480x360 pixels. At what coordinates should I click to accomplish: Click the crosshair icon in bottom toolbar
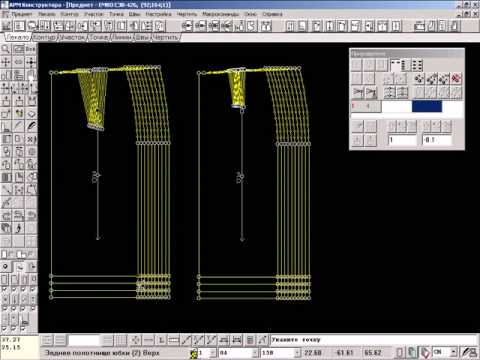tap(135, 340)
